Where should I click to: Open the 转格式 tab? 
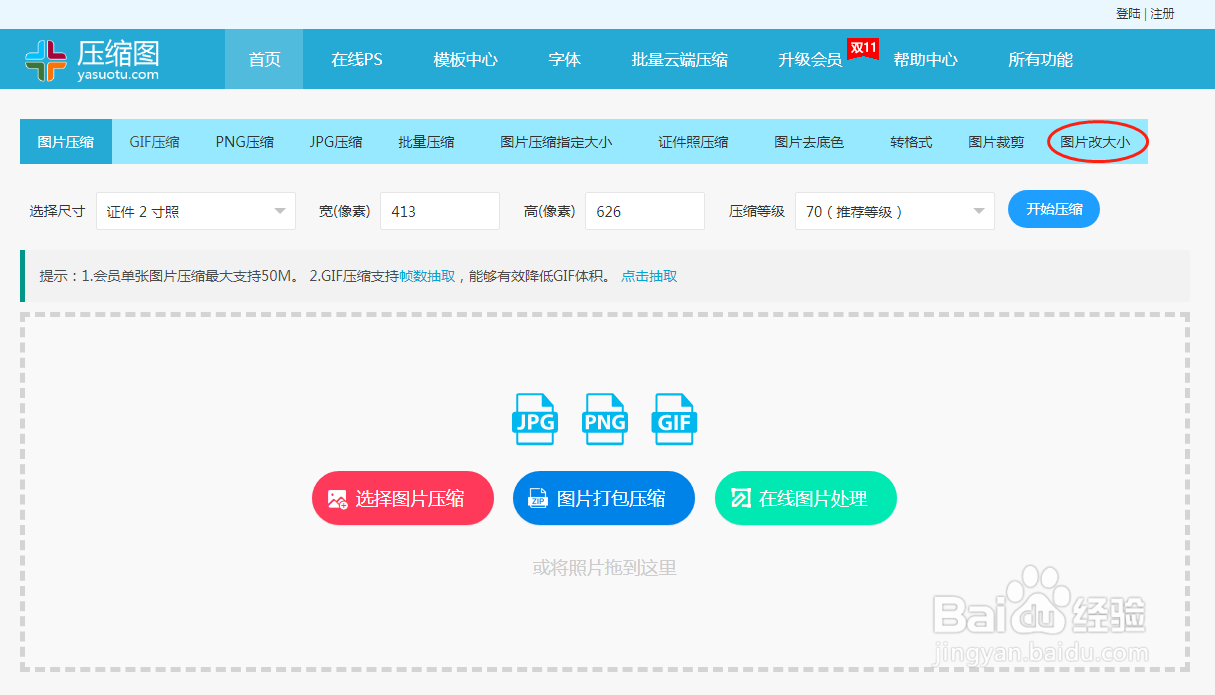pos(911,142)
